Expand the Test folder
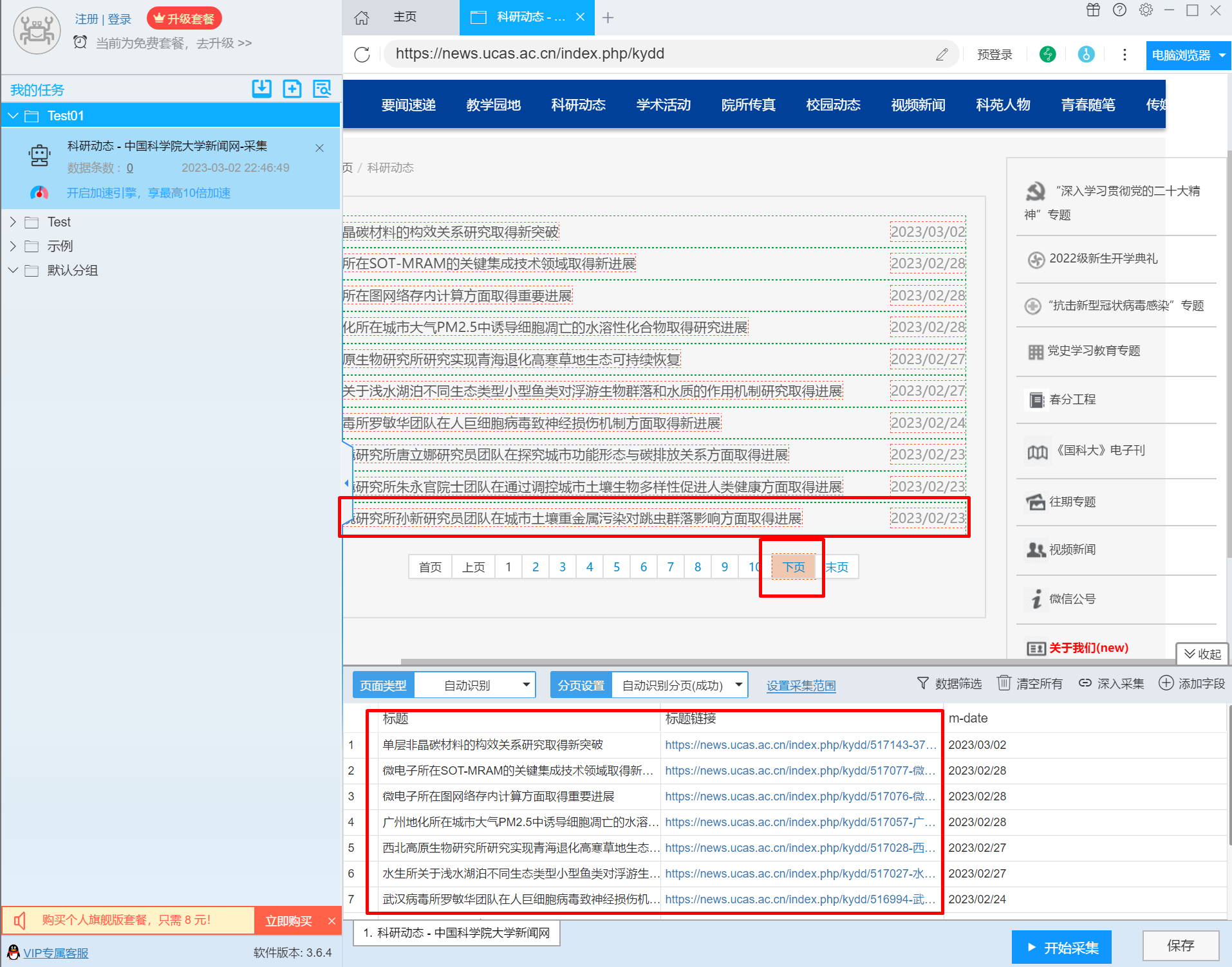Image resolution: width=1232 pixels, height=967 pixels. click(x=13, y=222)
